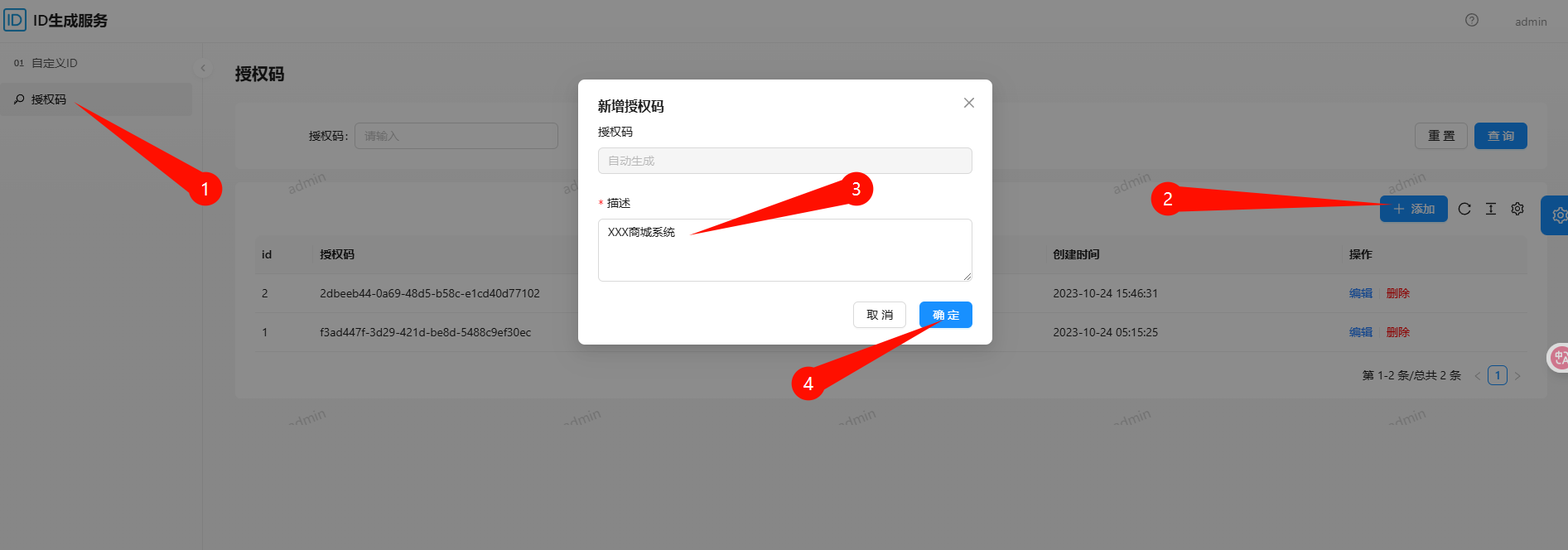1568x550 pixels.
Task: Click 删除 link for row id 2
Action: pyautogui.click(x=1398, y=293)
